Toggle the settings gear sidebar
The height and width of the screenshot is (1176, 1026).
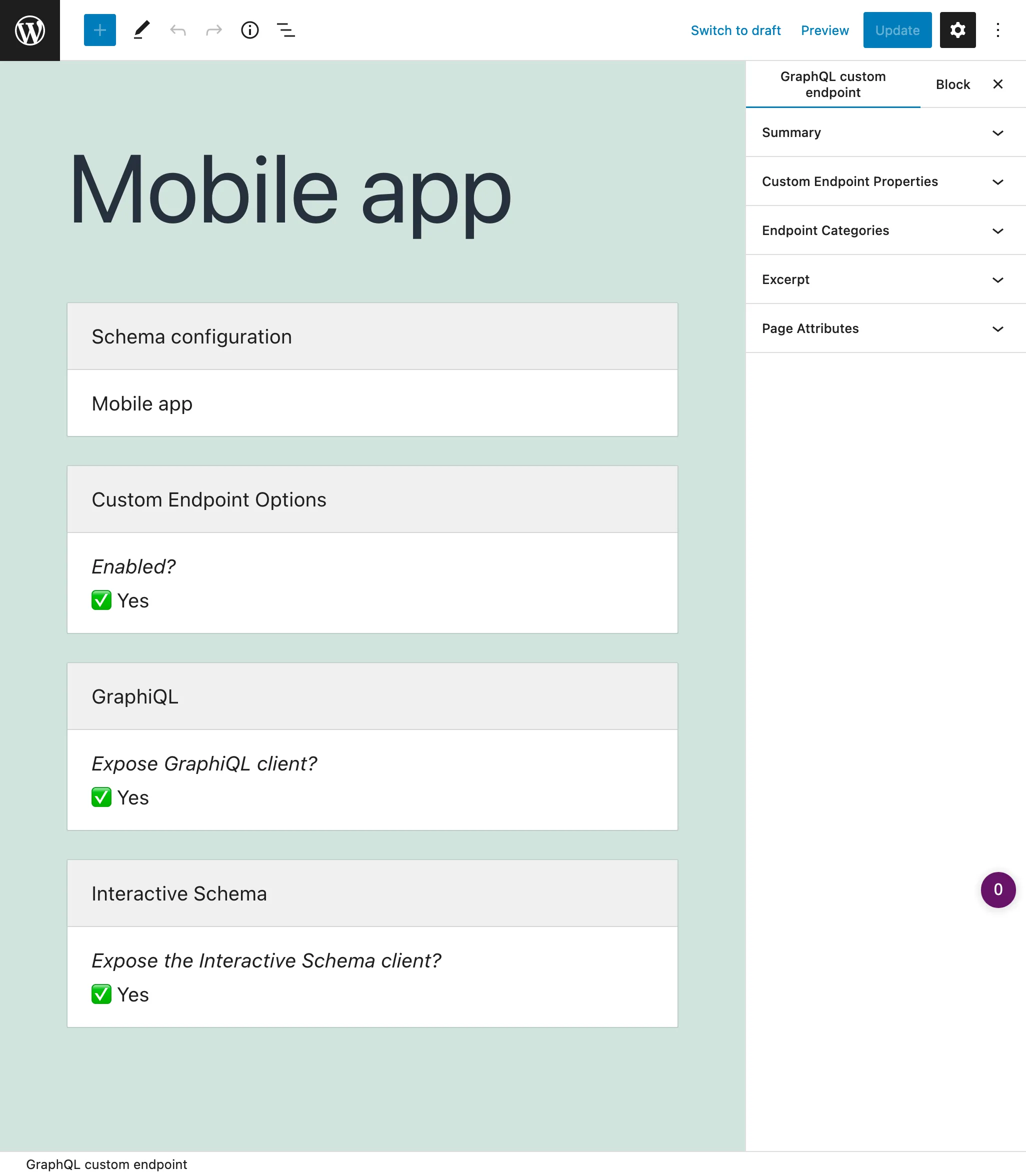(957, 30)
